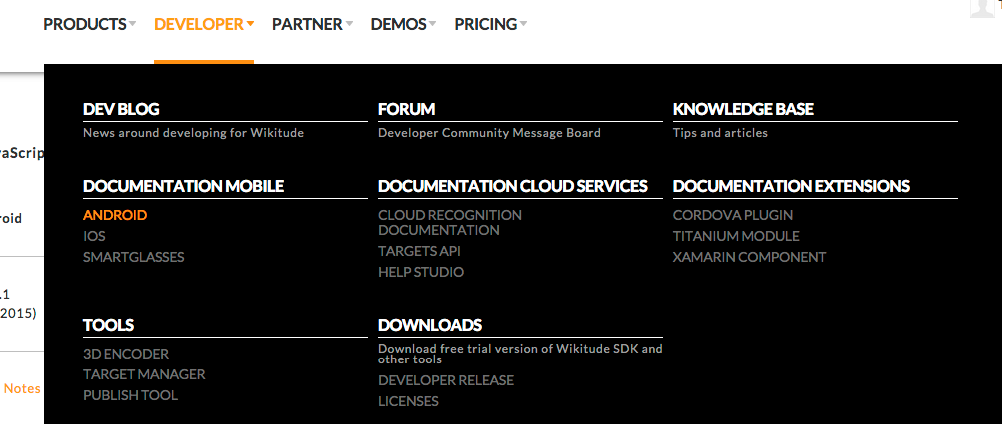Open the TARGET MANAGER link

(x=144, y=374)
